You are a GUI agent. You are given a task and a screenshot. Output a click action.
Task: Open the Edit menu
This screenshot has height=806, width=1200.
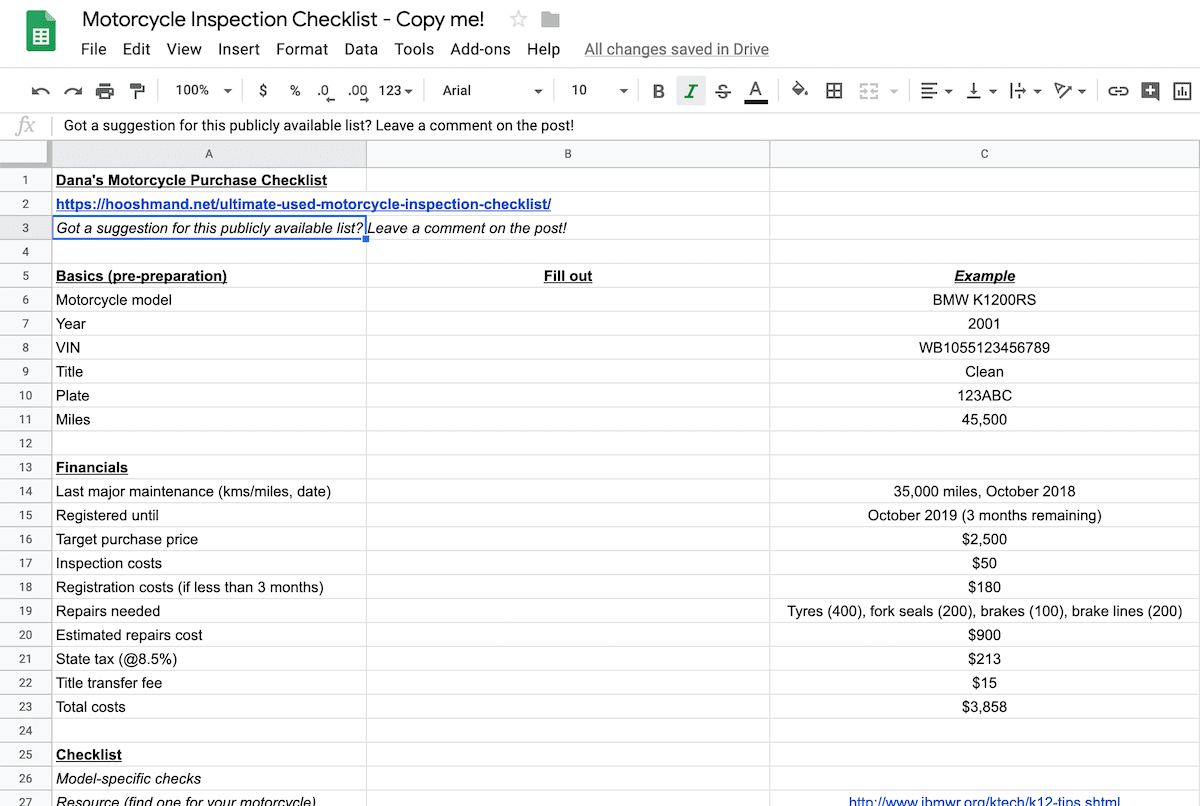[x=137, y=49]
